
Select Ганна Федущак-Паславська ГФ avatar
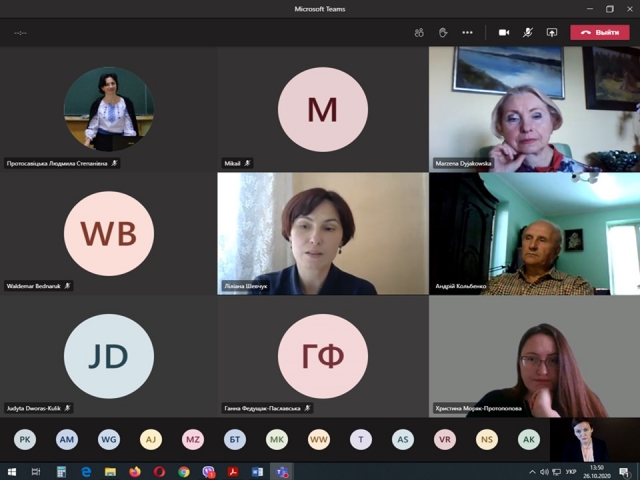(323, 356)
